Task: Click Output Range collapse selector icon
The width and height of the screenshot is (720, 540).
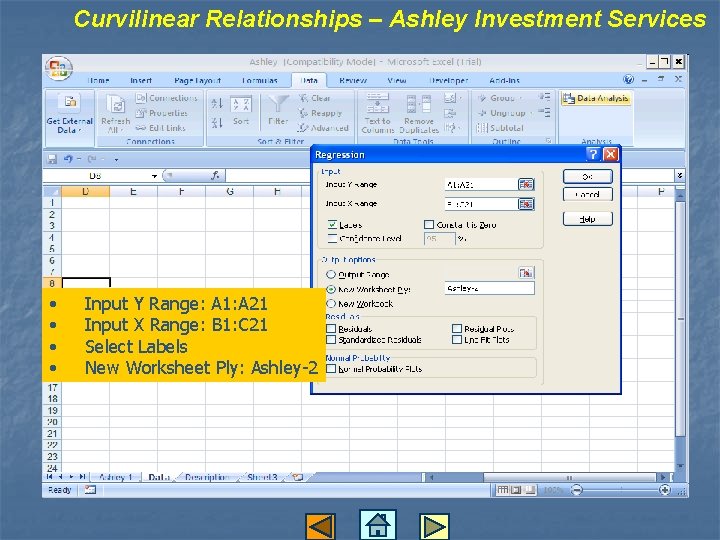Action: coord(526,273)
